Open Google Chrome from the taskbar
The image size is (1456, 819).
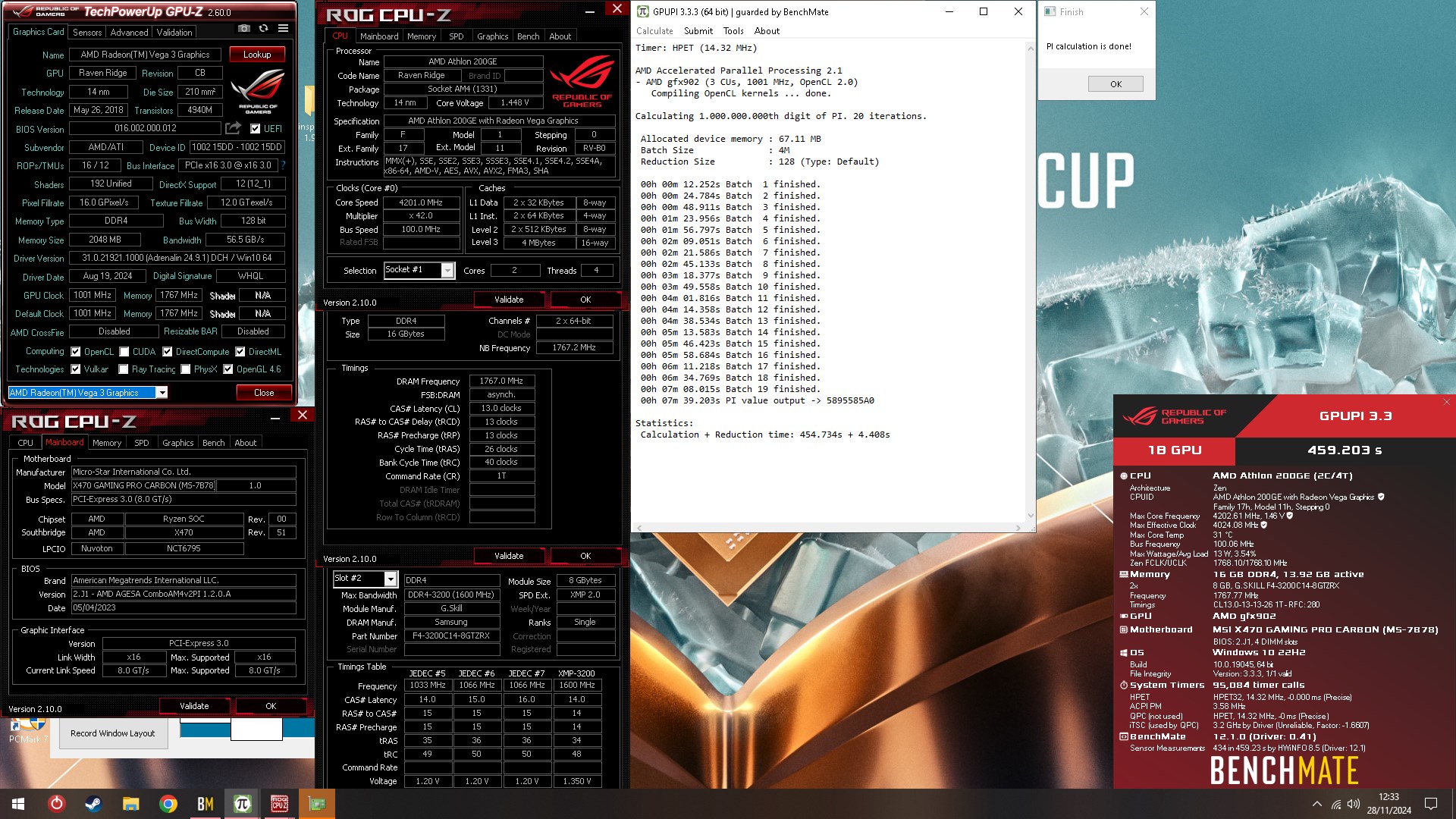pos(168,804)
